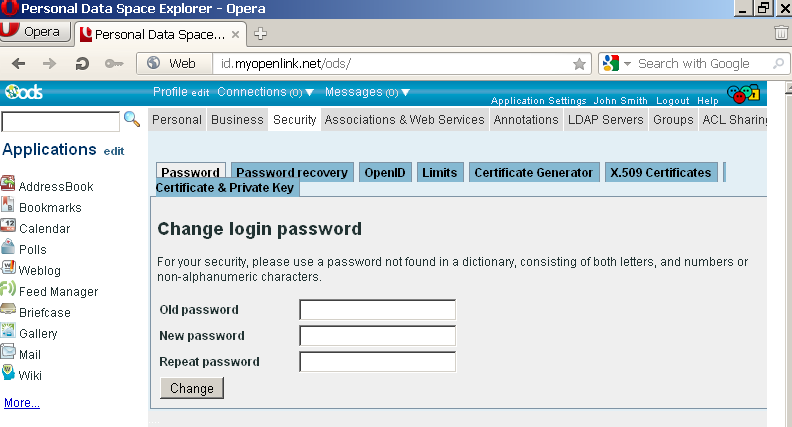Screen dimensions: 792x427
Task: Open the Calendar app icon in sidebar
Action: pyautogui.click(x=8, y=227)
